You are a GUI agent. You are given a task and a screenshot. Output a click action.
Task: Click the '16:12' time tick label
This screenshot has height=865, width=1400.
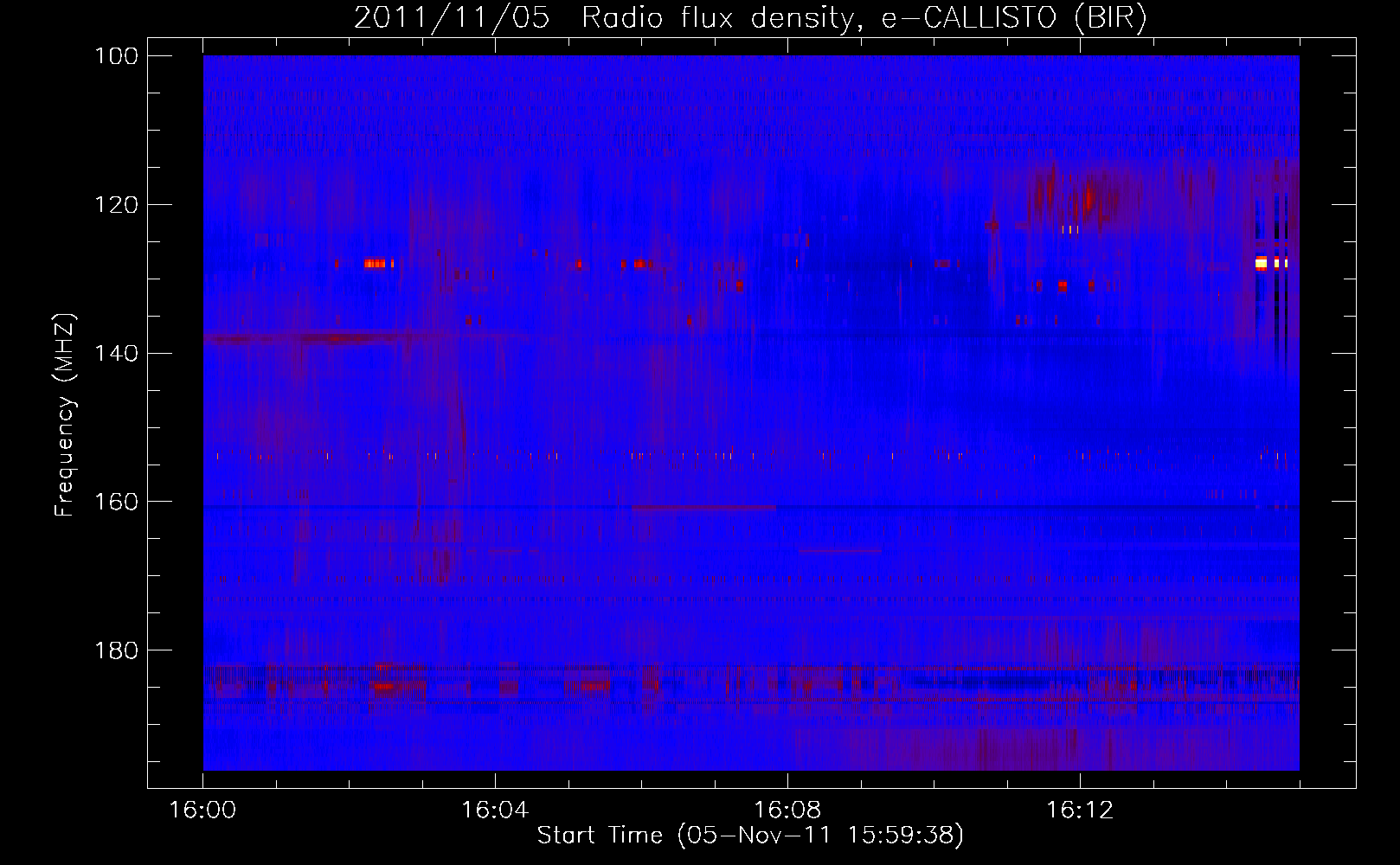[x=1080, y=811]
